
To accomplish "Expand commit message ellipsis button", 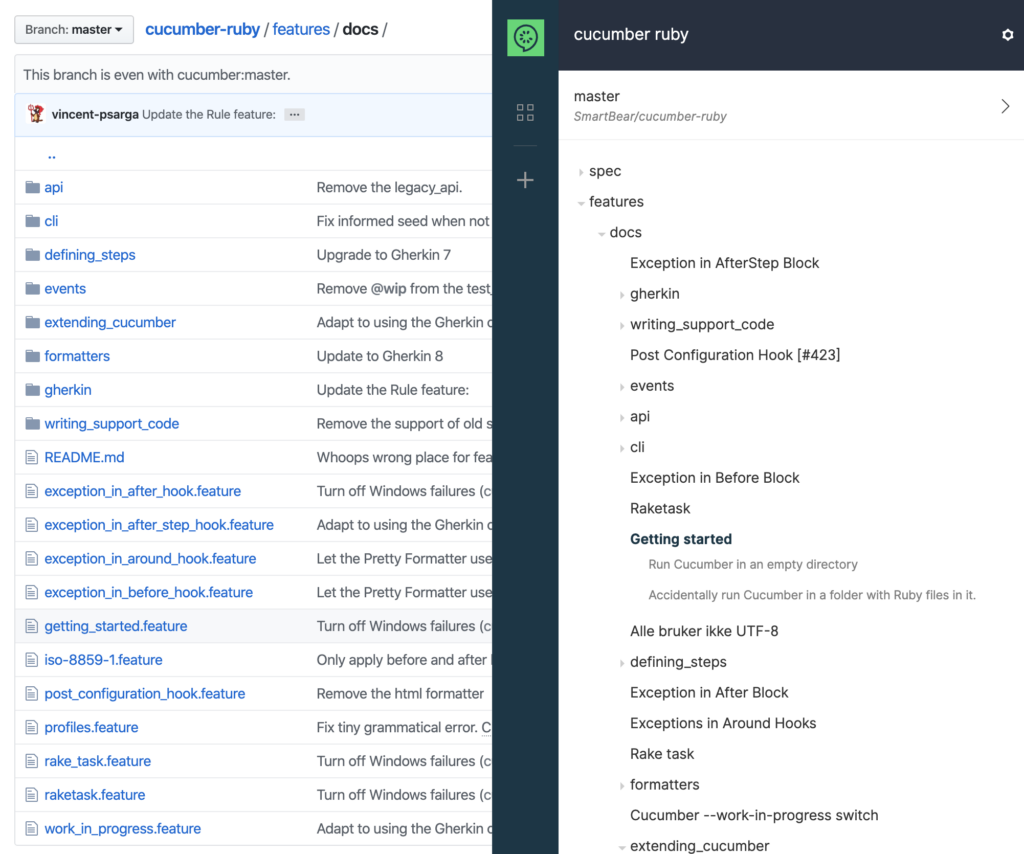I will pyautogui.click(x=295, y=114).
